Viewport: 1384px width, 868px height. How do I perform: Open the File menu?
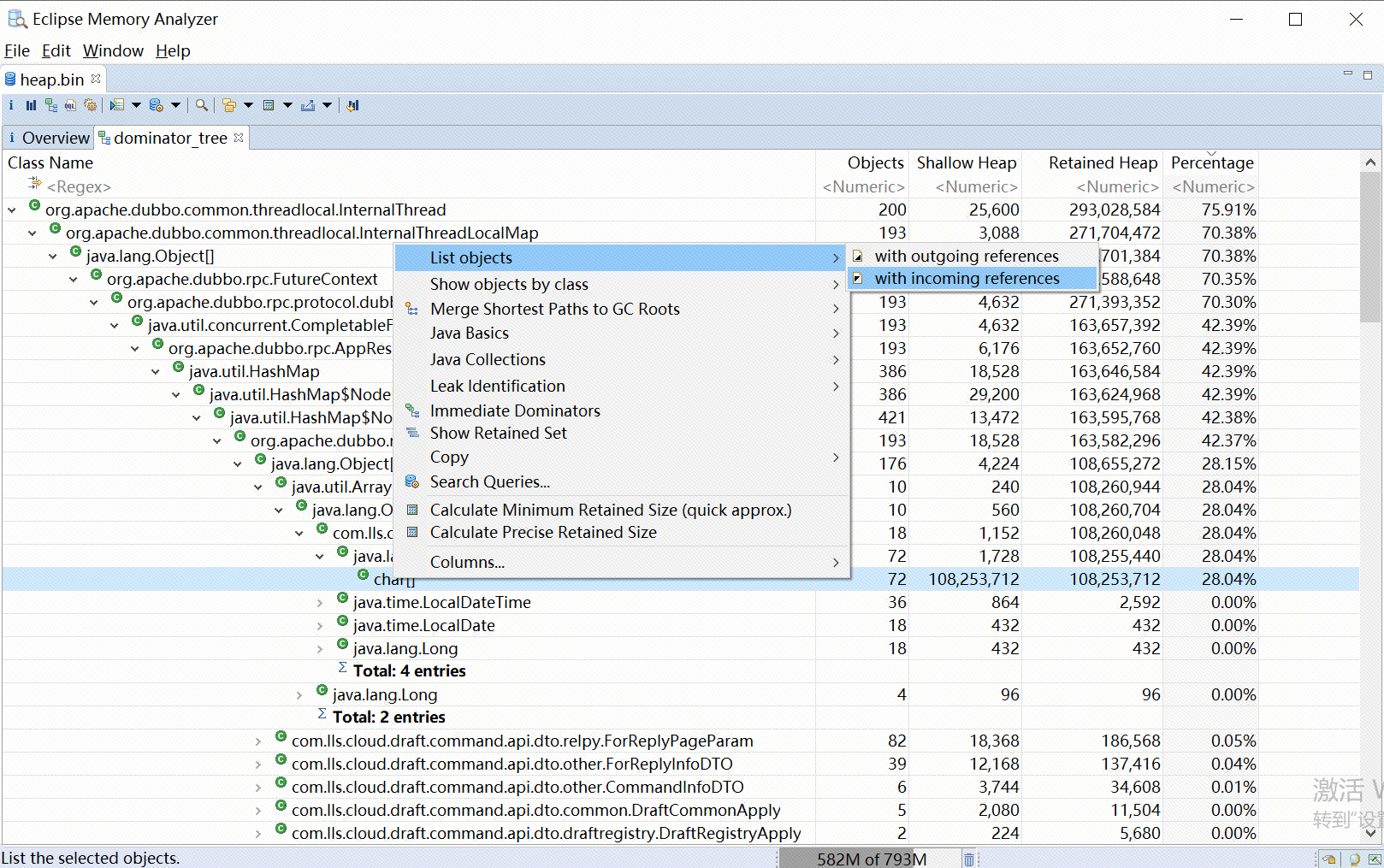point(17,50)
